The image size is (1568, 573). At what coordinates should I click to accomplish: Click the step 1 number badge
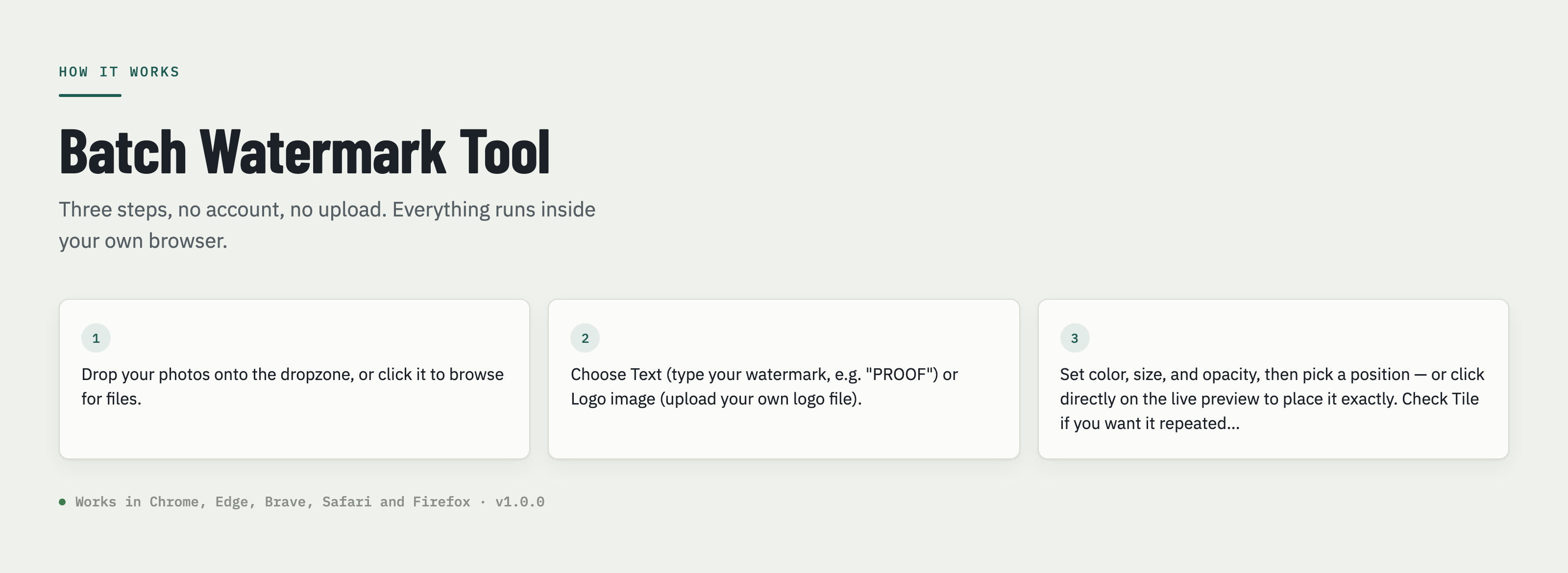coord(96,338)
